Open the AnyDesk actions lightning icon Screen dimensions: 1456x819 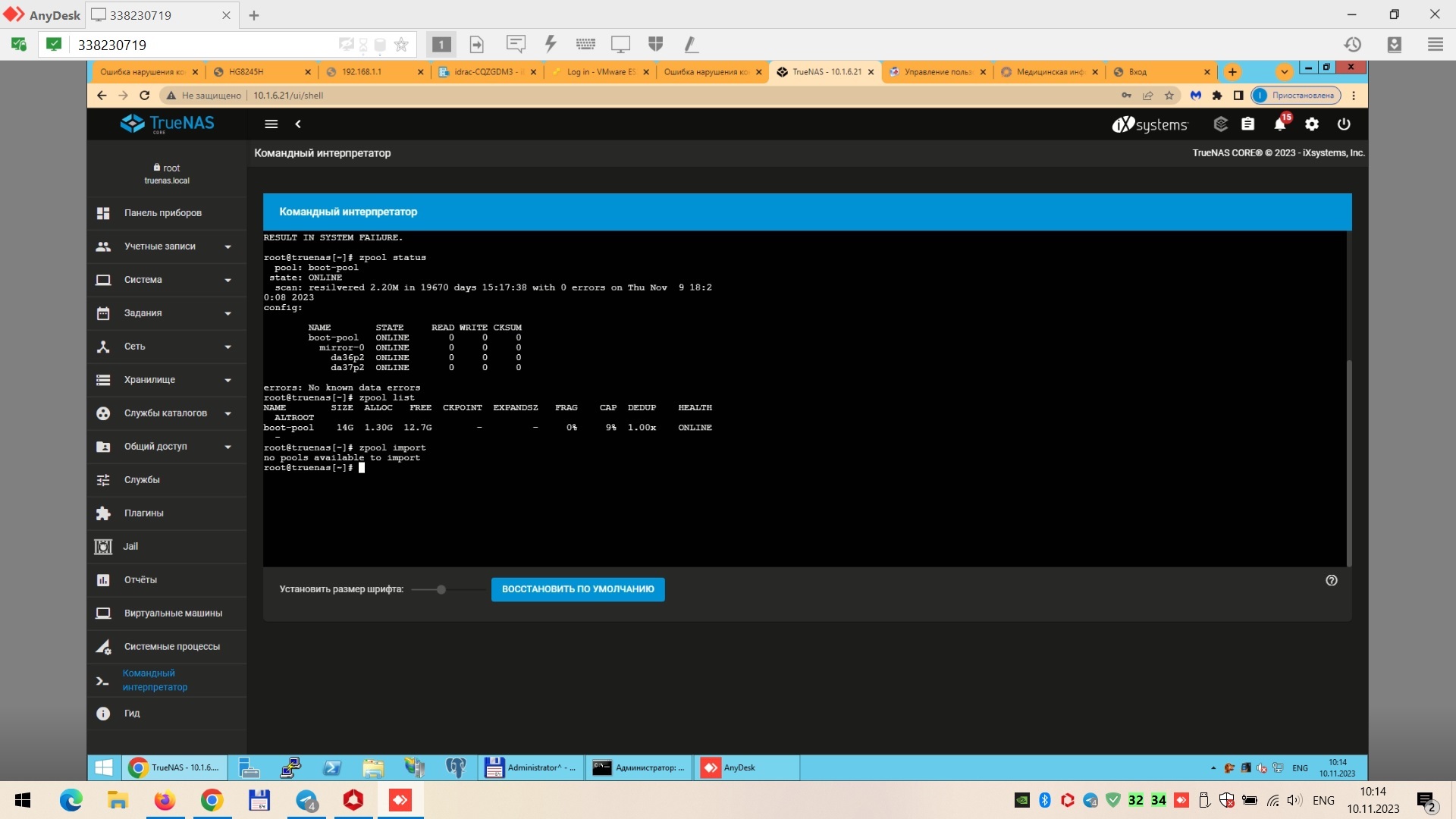pyautogui.click(x=551, y=44)
